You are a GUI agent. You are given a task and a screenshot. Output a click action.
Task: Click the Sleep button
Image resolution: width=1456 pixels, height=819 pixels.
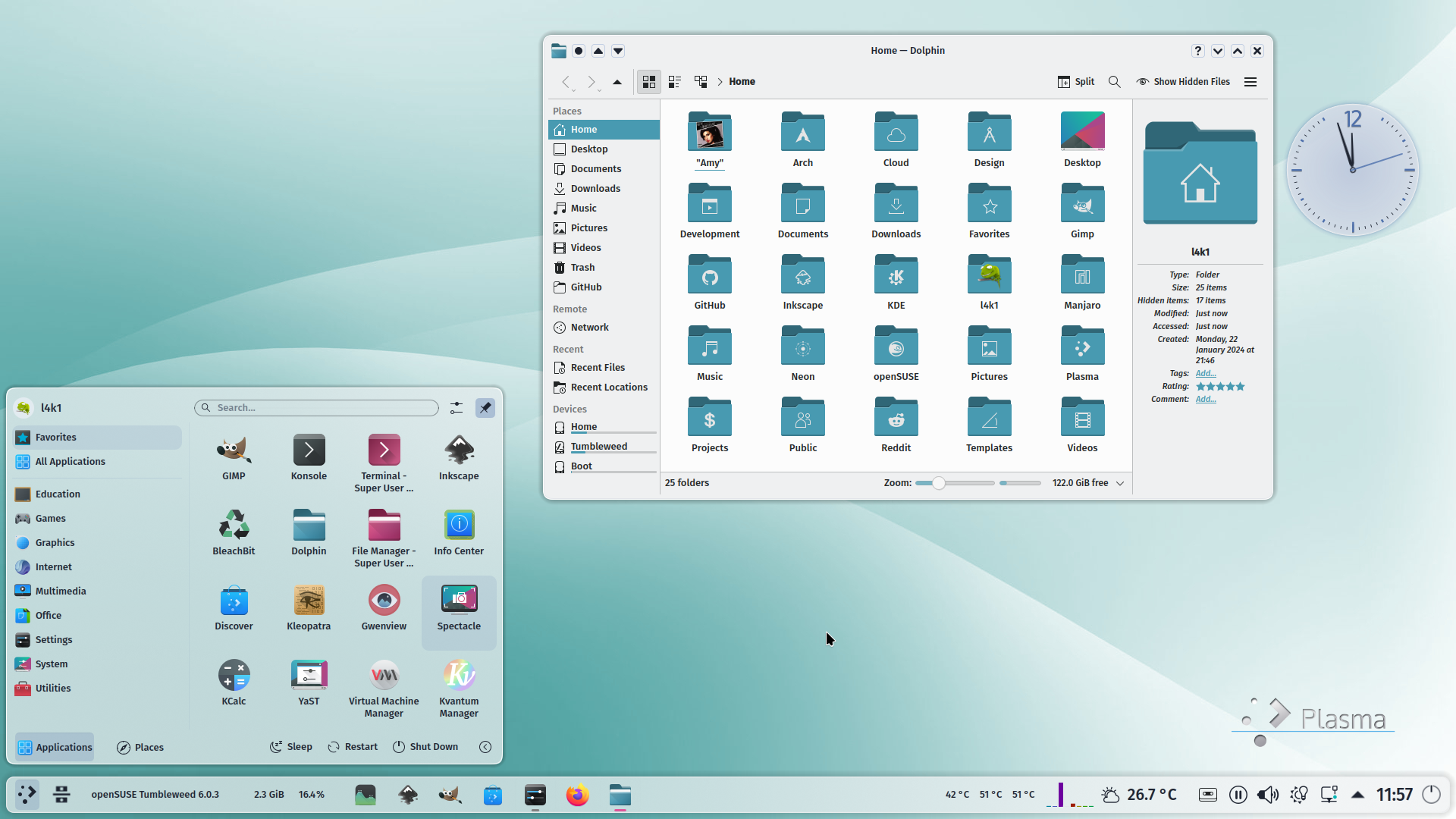pos(291,747)
